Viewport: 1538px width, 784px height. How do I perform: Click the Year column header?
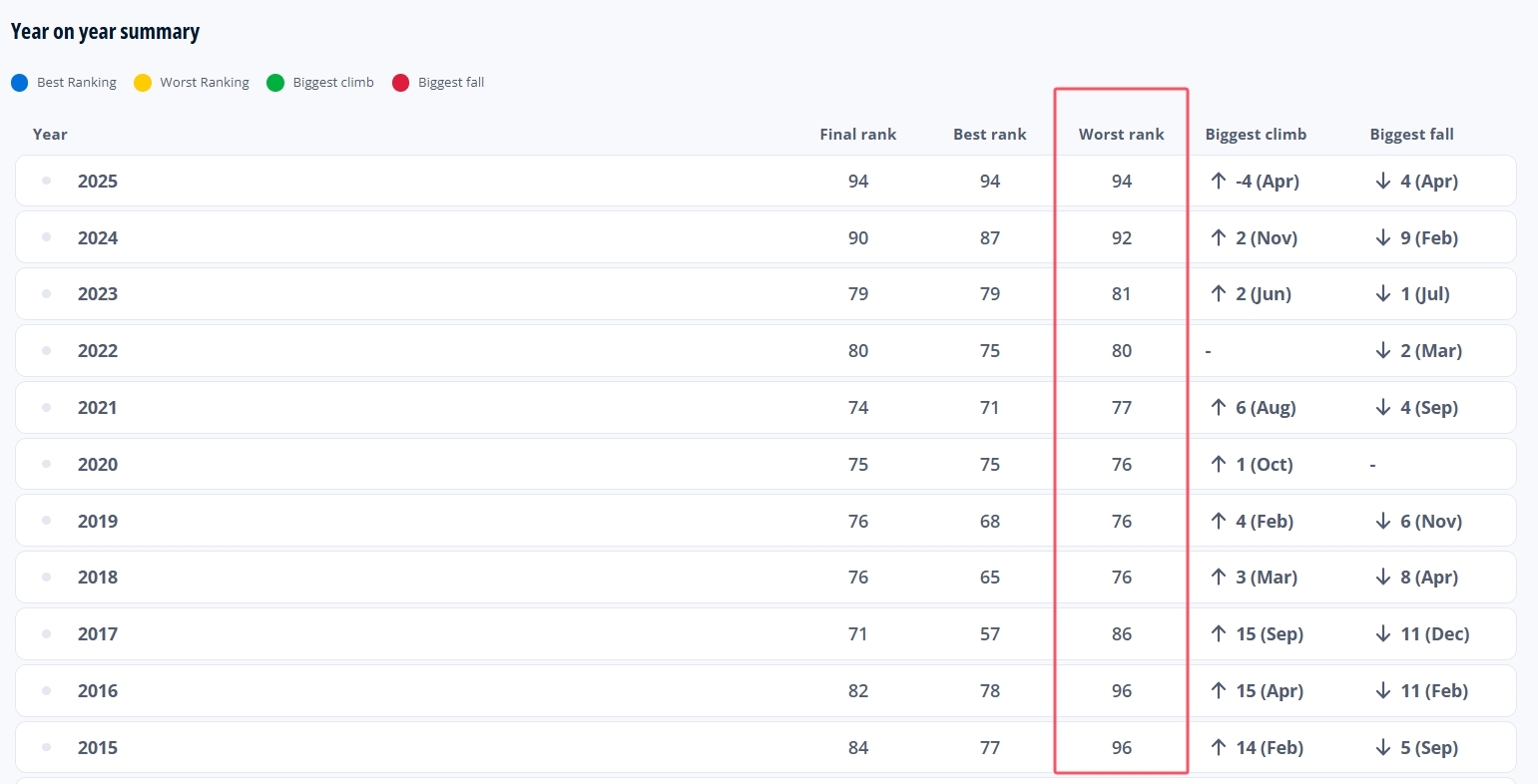[50, 135]
